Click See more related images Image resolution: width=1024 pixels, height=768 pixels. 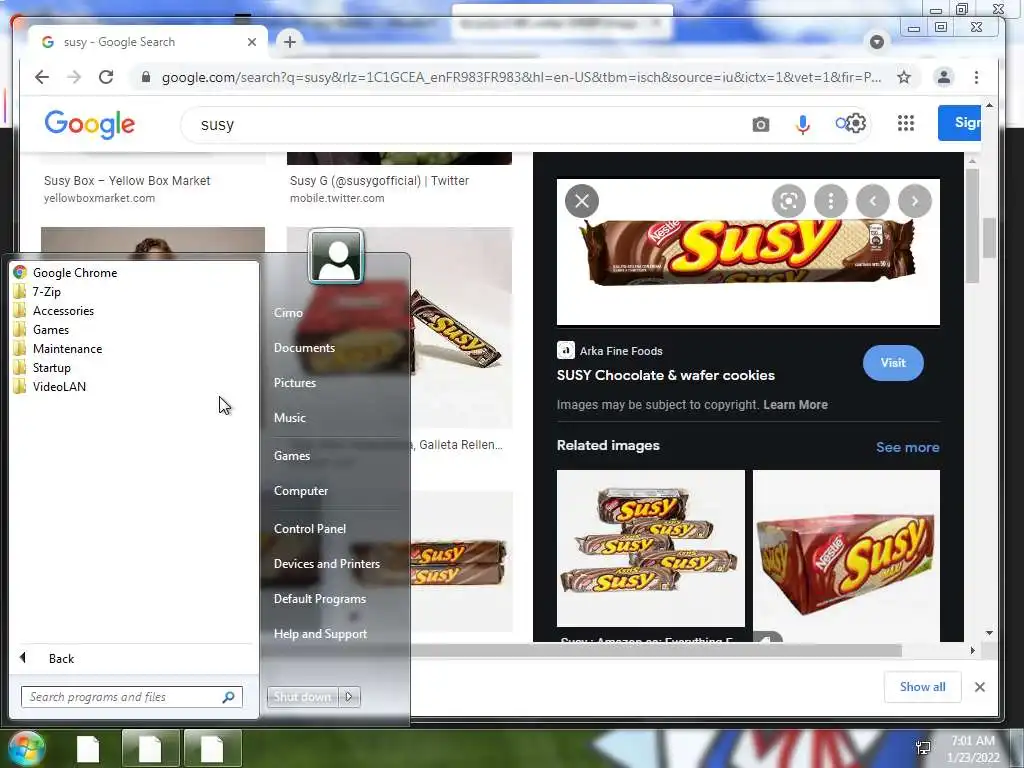(x=908, y=447)
